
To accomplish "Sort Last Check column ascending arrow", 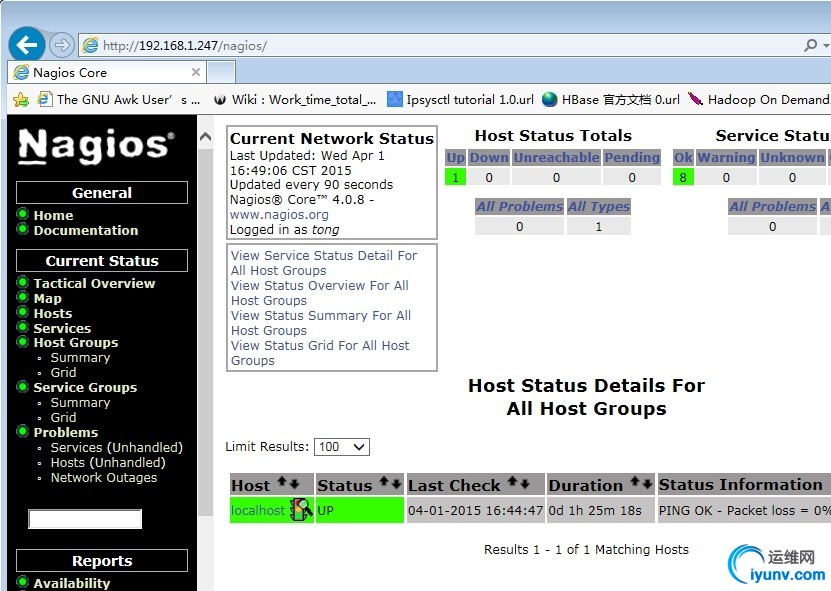I will (x=512, y=482).
